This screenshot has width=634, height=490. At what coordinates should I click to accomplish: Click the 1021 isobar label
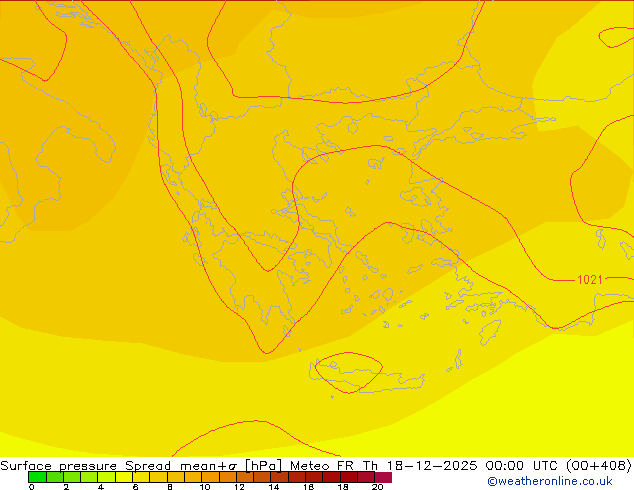click(590, 280)
